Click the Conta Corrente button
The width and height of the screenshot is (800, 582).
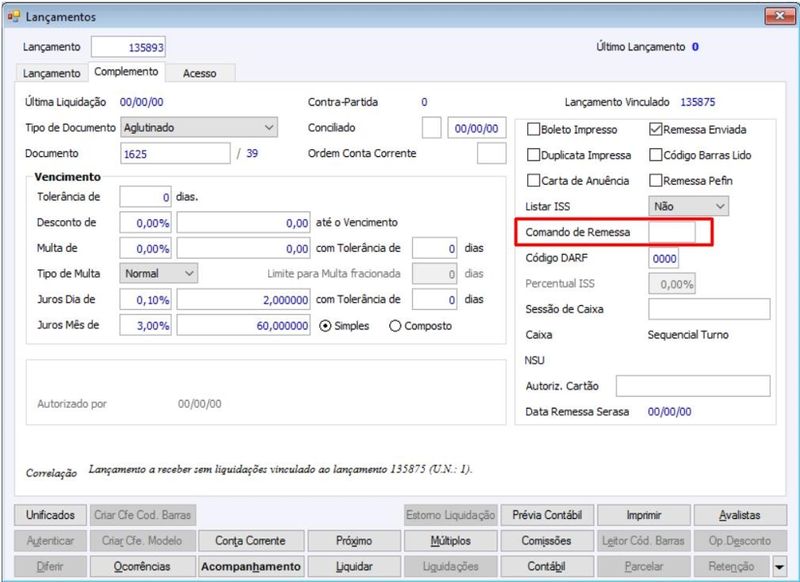pos(250,541)
